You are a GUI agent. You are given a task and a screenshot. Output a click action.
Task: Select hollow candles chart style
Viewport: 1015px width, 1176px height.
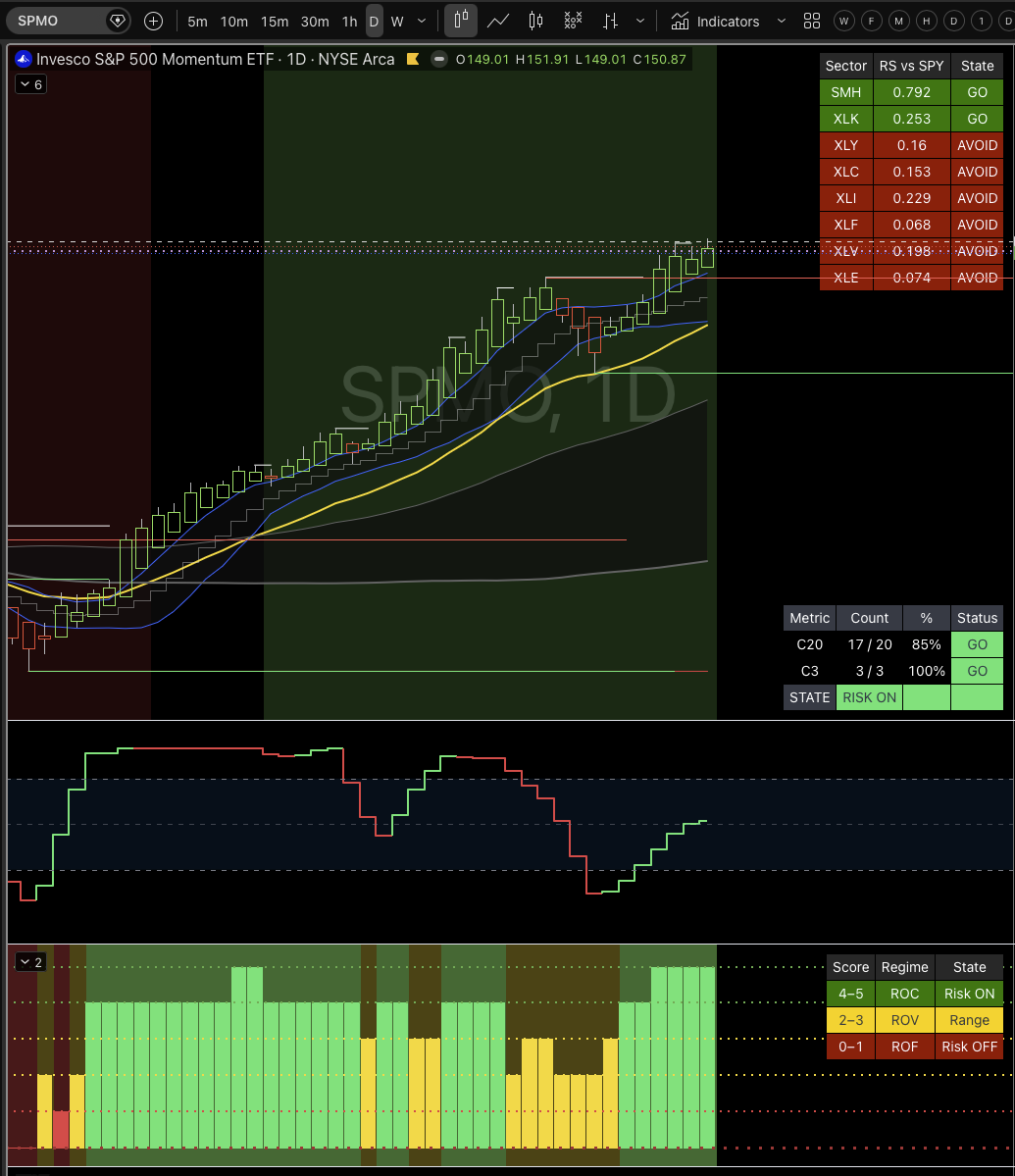tap(461, 21)
